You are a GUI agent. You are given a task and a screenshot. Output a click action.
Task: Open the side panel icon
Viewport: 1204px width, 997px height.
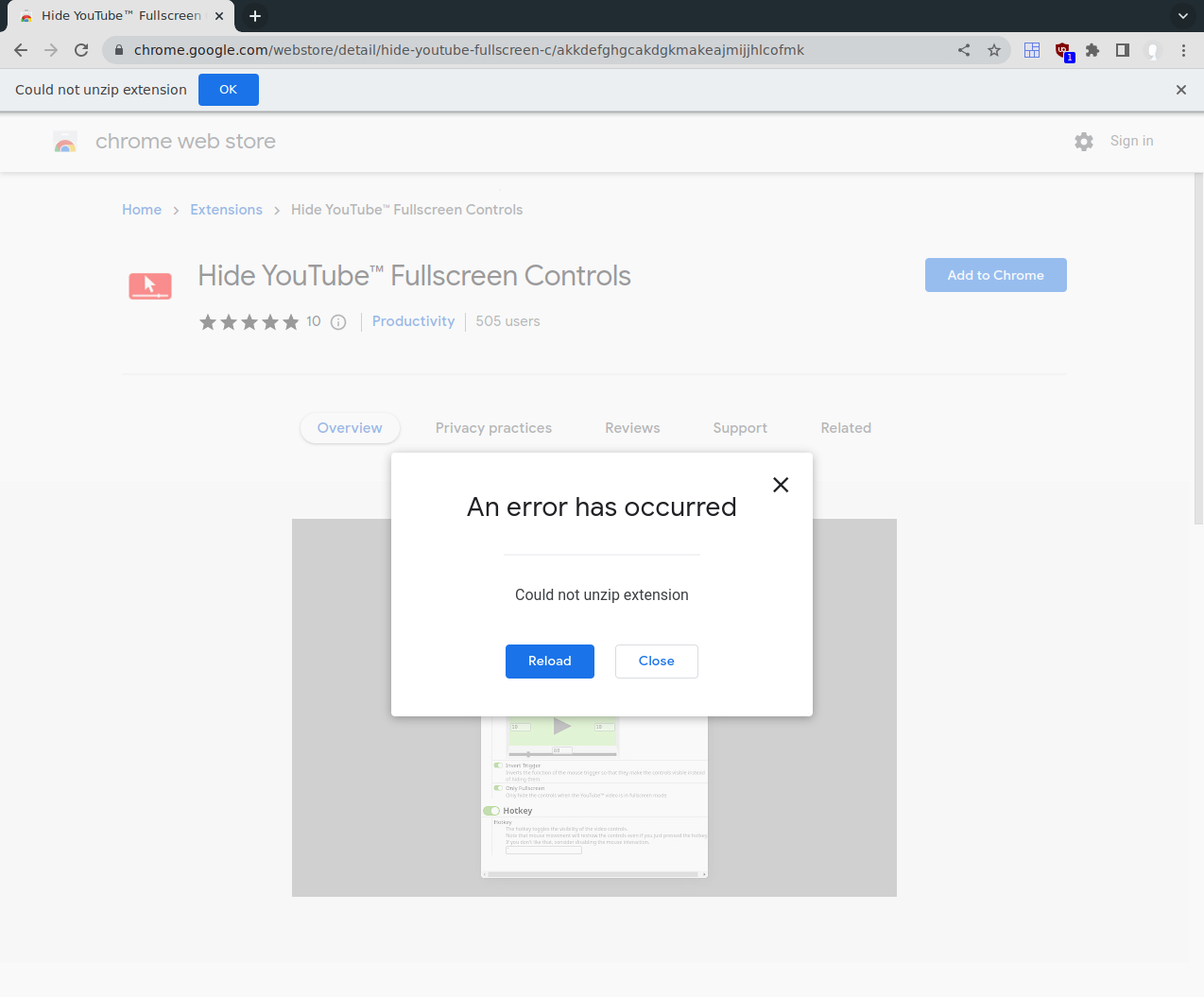(1123, 50)
